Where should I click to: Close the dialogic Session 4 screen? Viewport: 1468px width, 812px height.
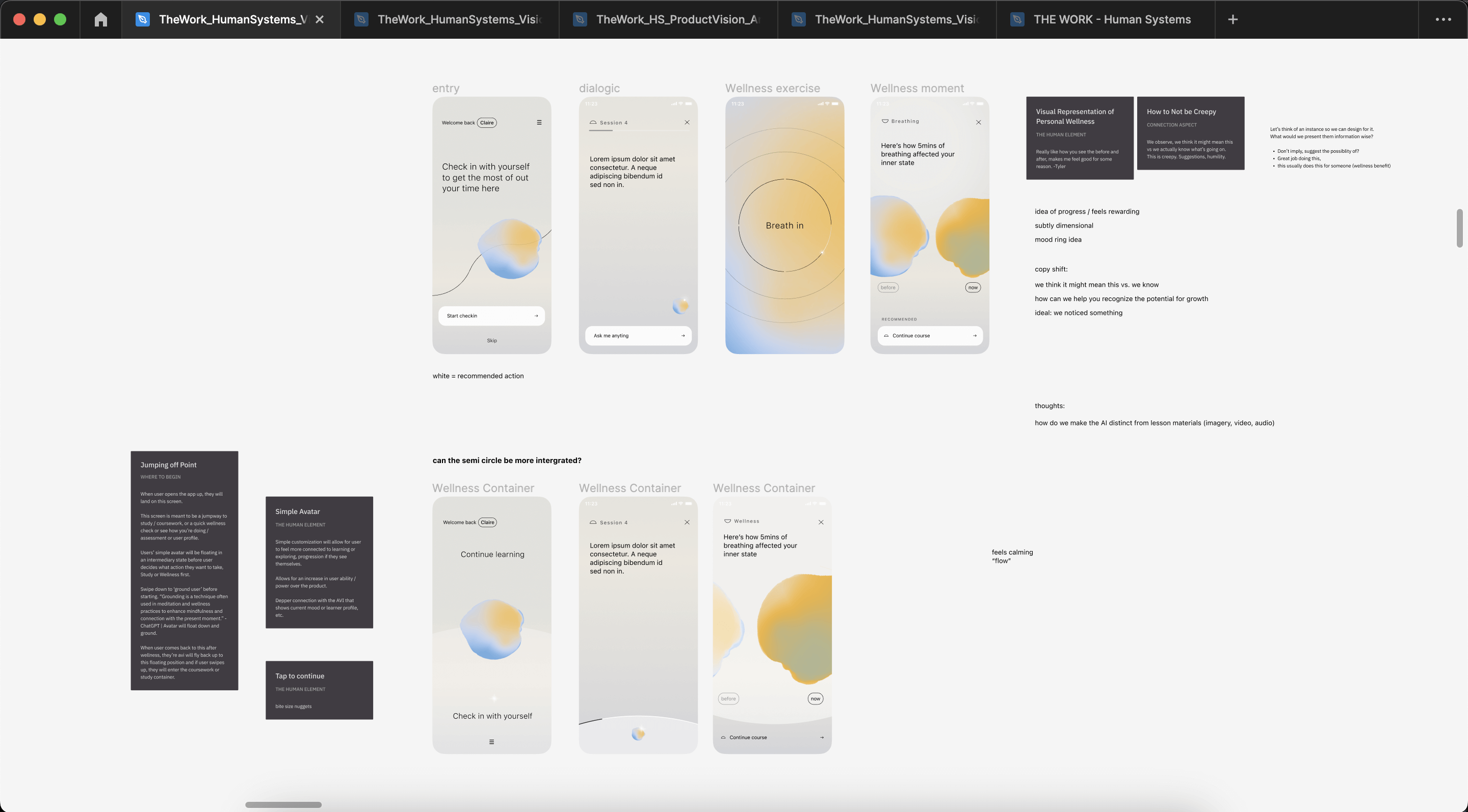(x=687, y=122)
